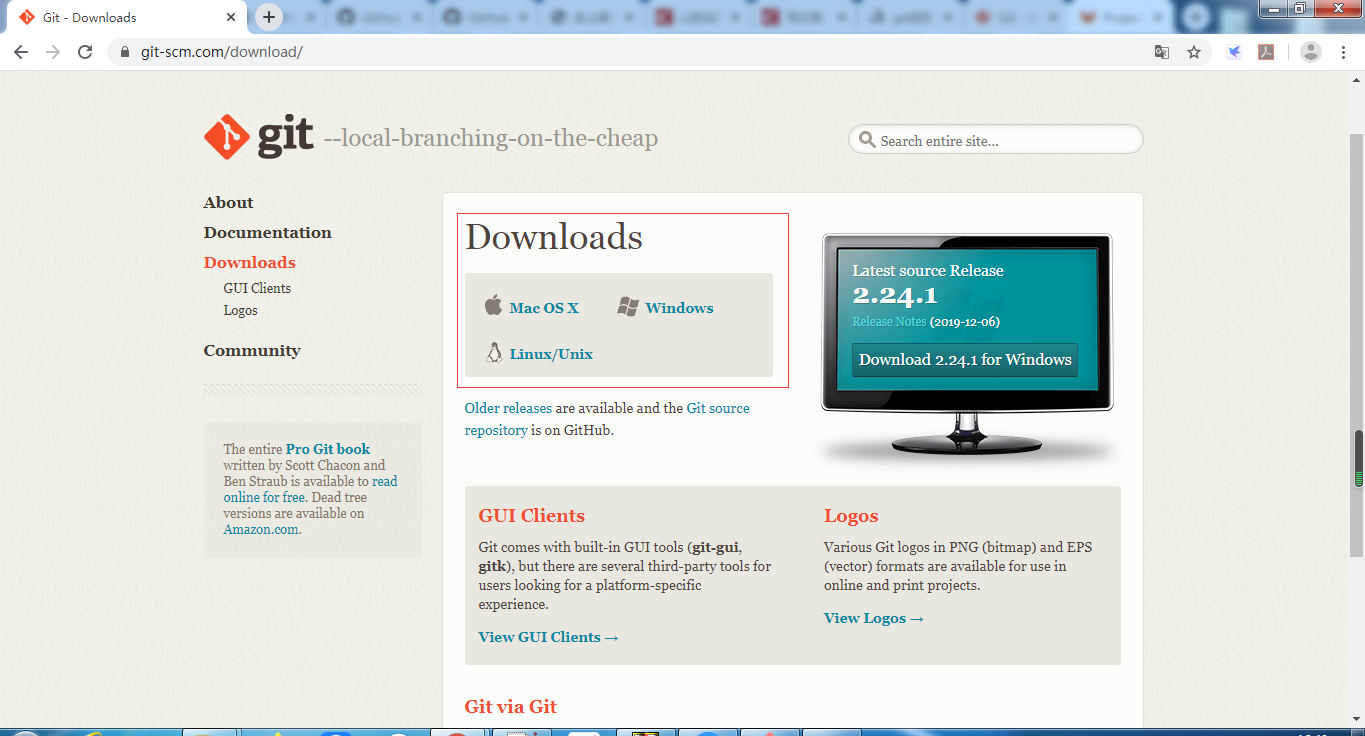Open Documentation in the left sidebar
This screenshot has height=736, width=1365.
268,232
